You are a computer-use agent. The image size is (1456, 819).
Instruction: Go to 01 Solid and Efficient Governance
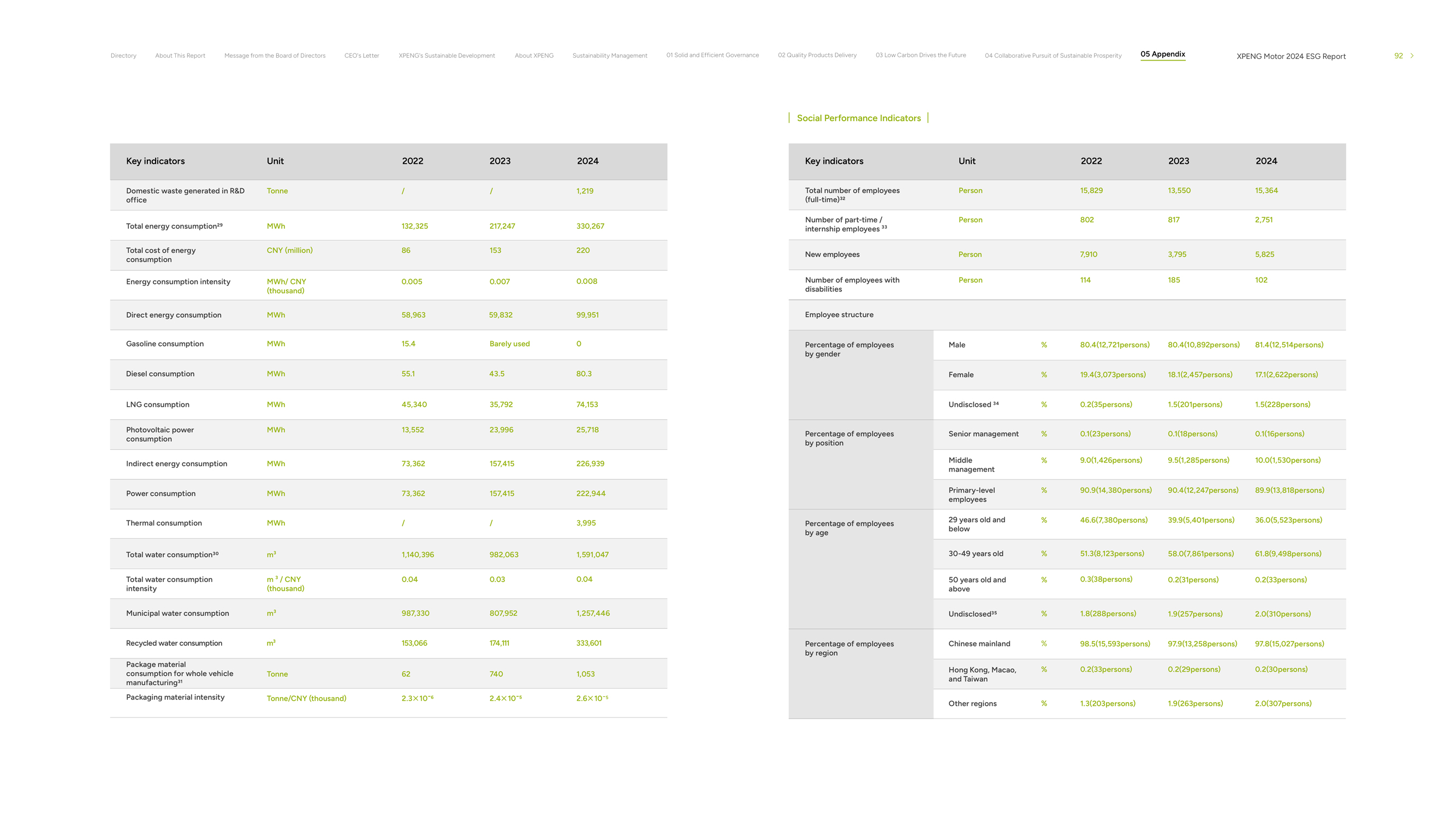click(x=712, y=55)
